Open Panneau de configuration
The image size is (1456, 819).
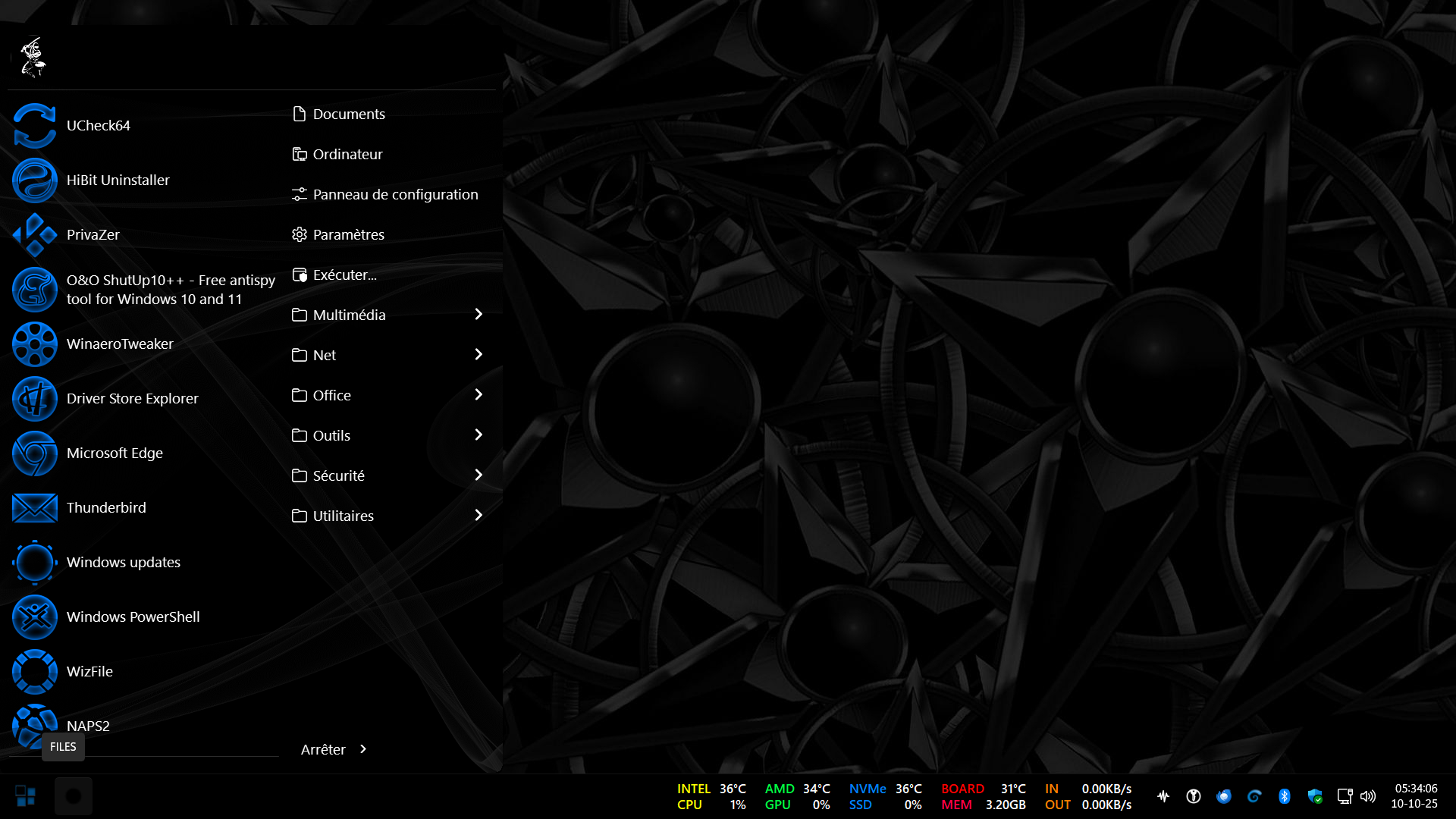[394, 195]
